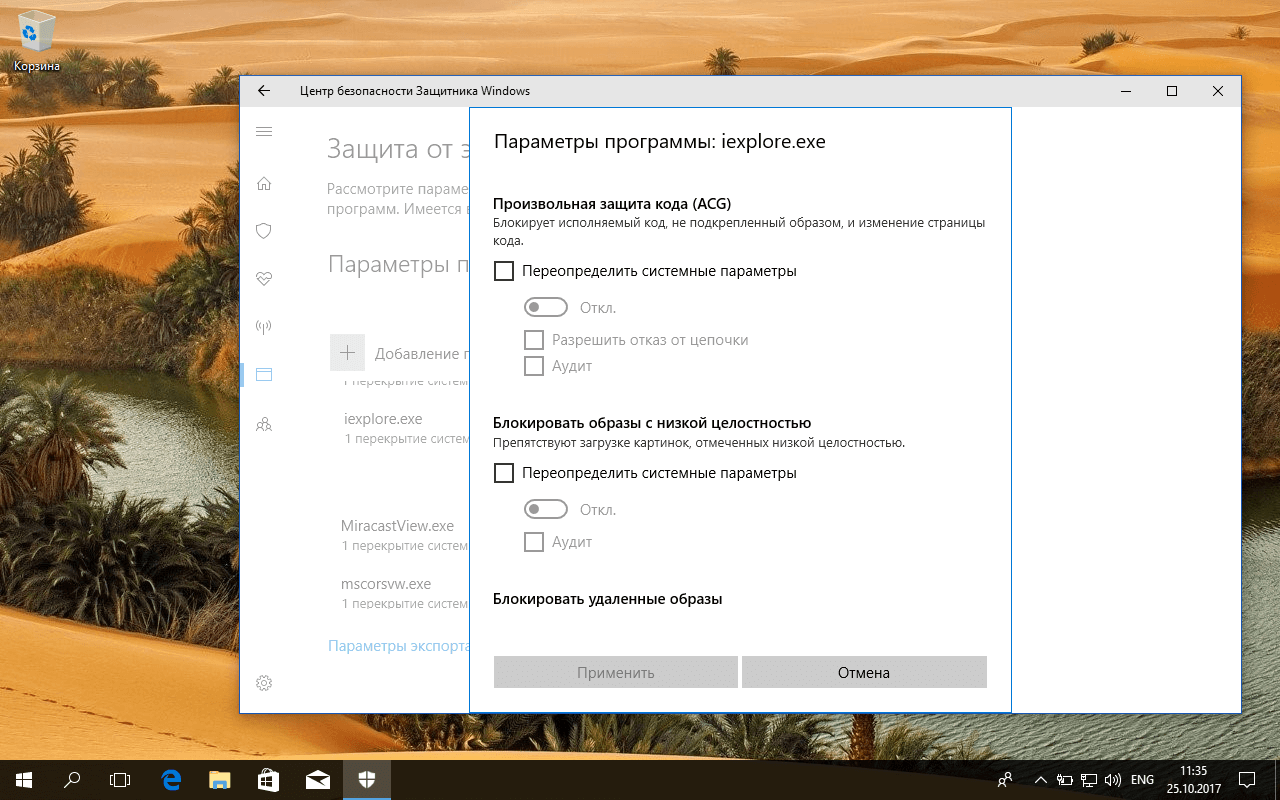1280x800 pixels.
Task: Go back with the Defender window's arrow
Action: click(x=264, y=91)
